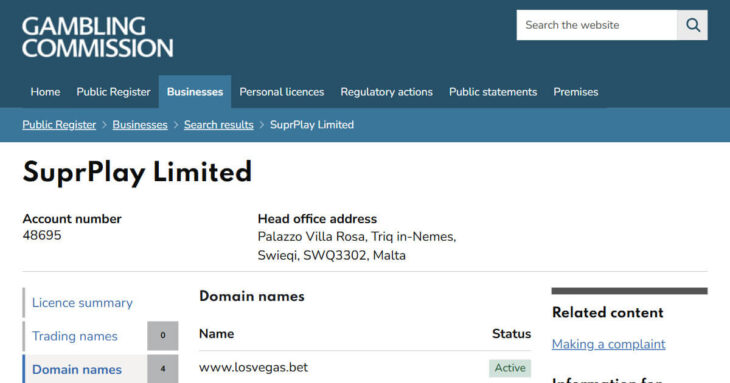Open the Premises nav item
730x383 pixels.
coord(575,92)
